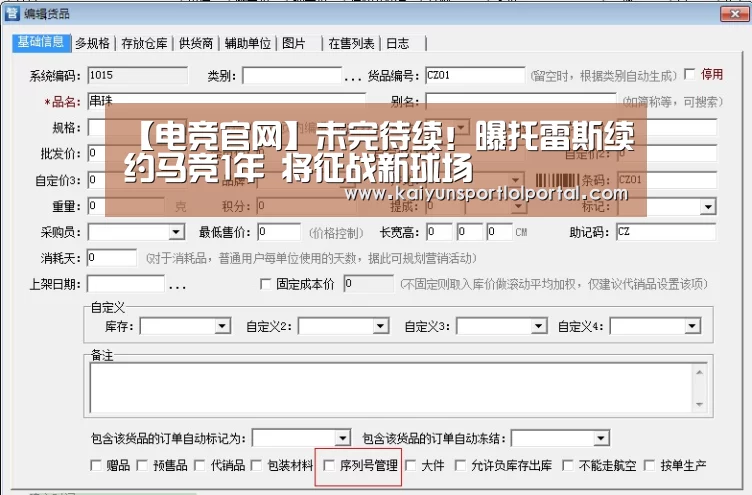752x495 pixels.
Task: Click the barcode icon beside 条码
Action: (557, 180)
